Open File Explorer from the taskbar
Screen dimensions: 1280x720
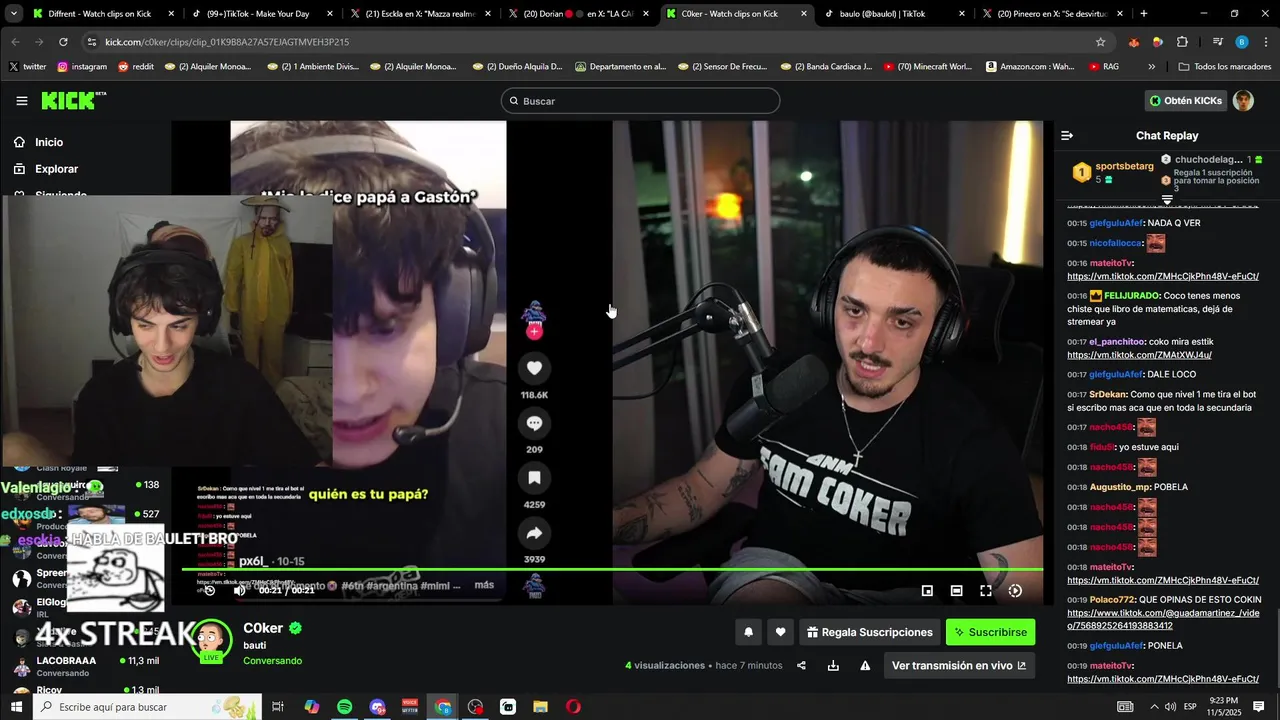pos(540,707)
